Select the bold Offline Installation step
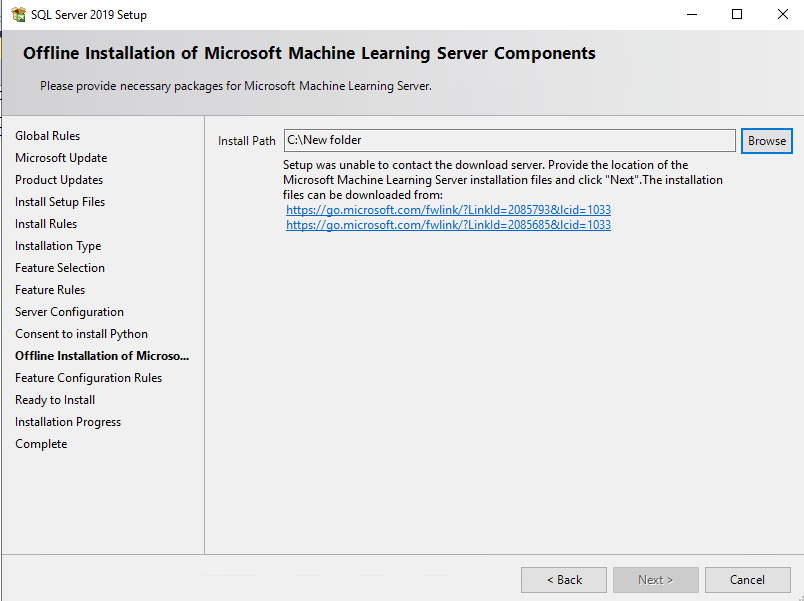Image resolution: width=804 pixels, height=601 pixels. 102,356
